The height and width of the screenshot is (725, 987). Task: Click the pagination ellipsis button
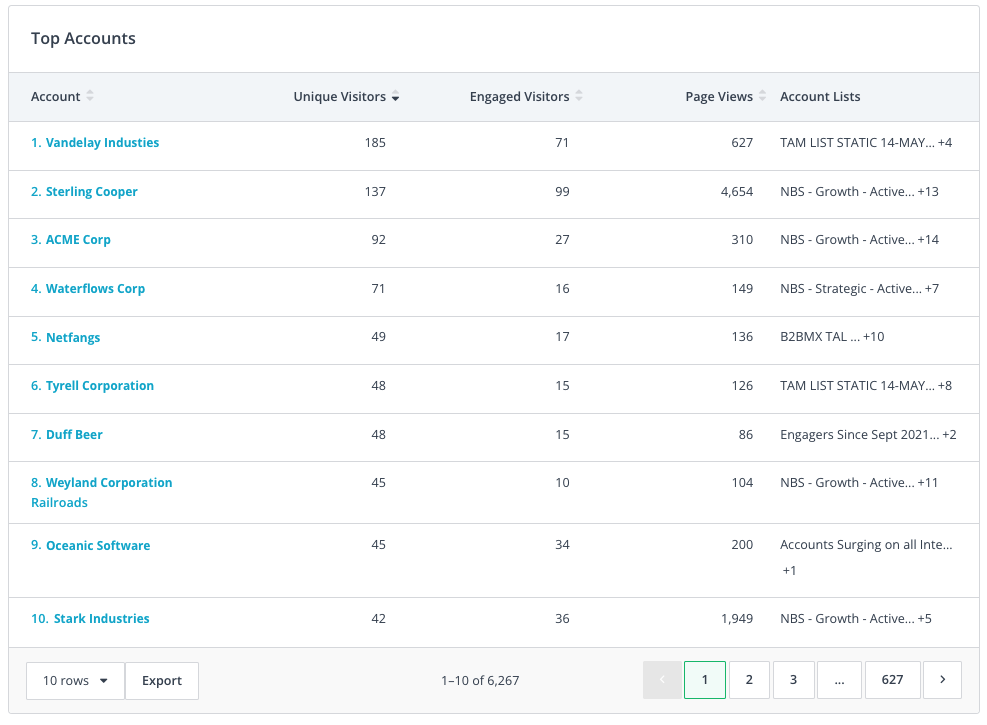pyautogui.click(x=839, y=680)
